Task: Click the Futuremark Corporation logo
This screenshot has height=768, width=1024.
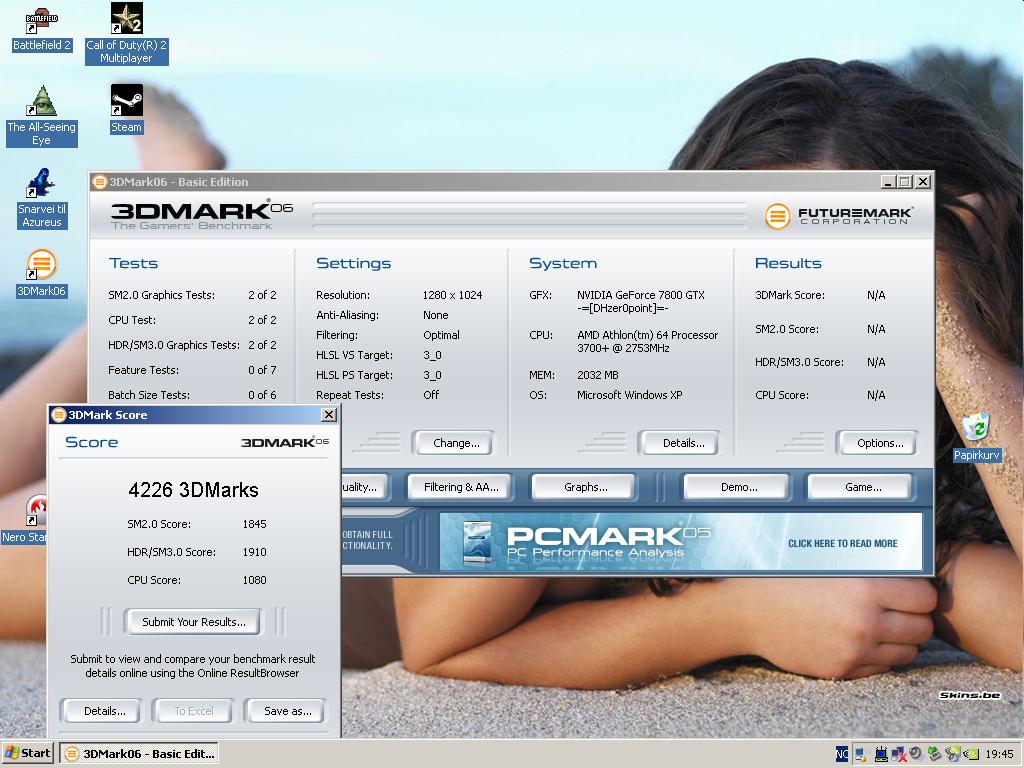Action: tap(838, 216)
